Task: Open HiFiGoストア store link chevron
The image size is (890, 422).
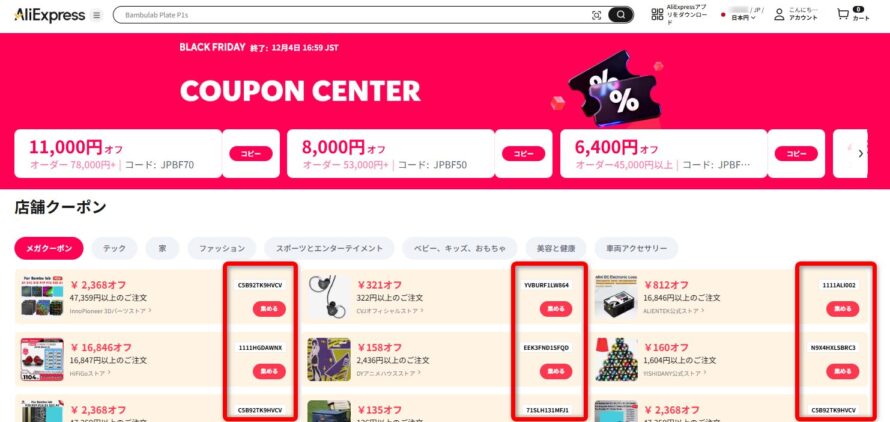Action: point(108,373)
